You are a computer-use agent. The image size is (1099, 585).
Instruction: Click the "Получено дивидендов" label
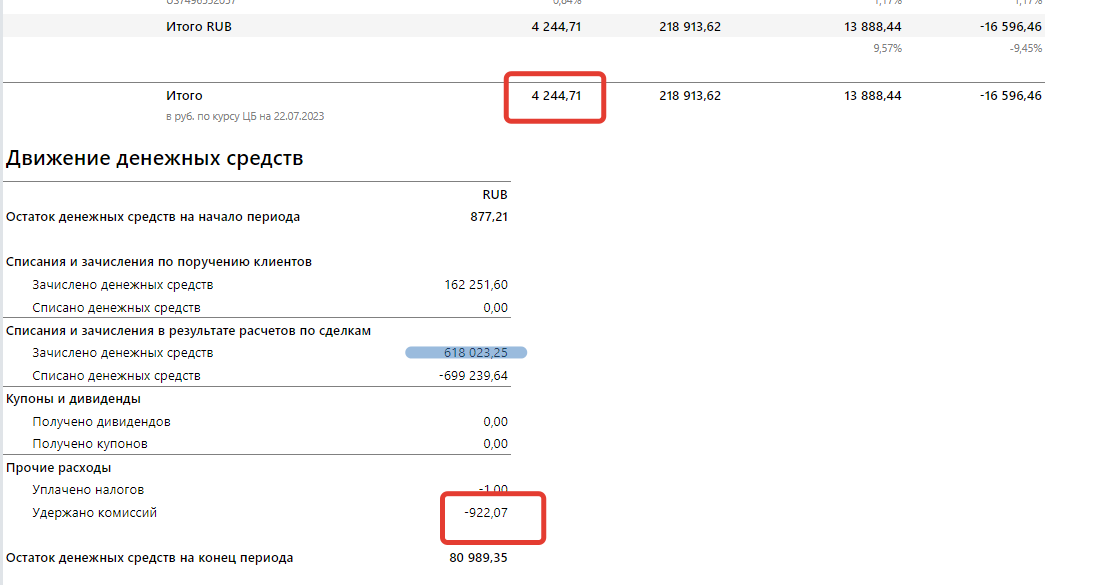pos(101,422)
